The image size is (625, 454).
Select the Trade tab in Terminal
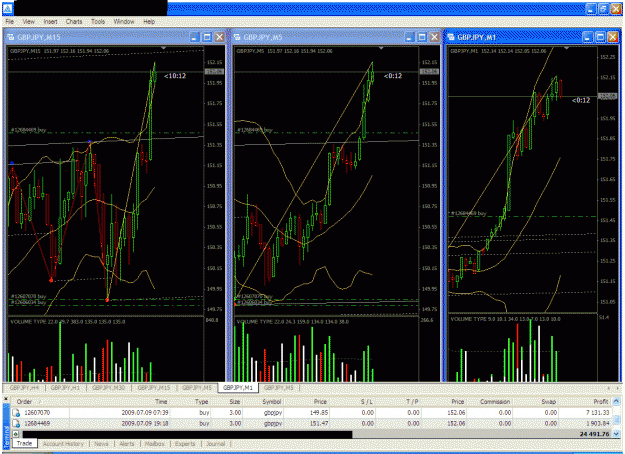click(24, 443)
